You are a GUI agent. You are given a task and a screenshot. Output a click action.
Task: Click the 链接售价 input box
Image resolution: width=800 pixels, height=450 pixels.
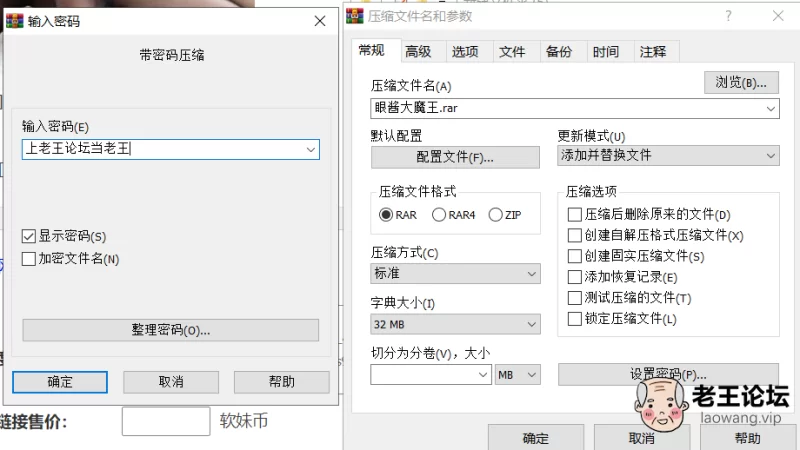point(166,421)
